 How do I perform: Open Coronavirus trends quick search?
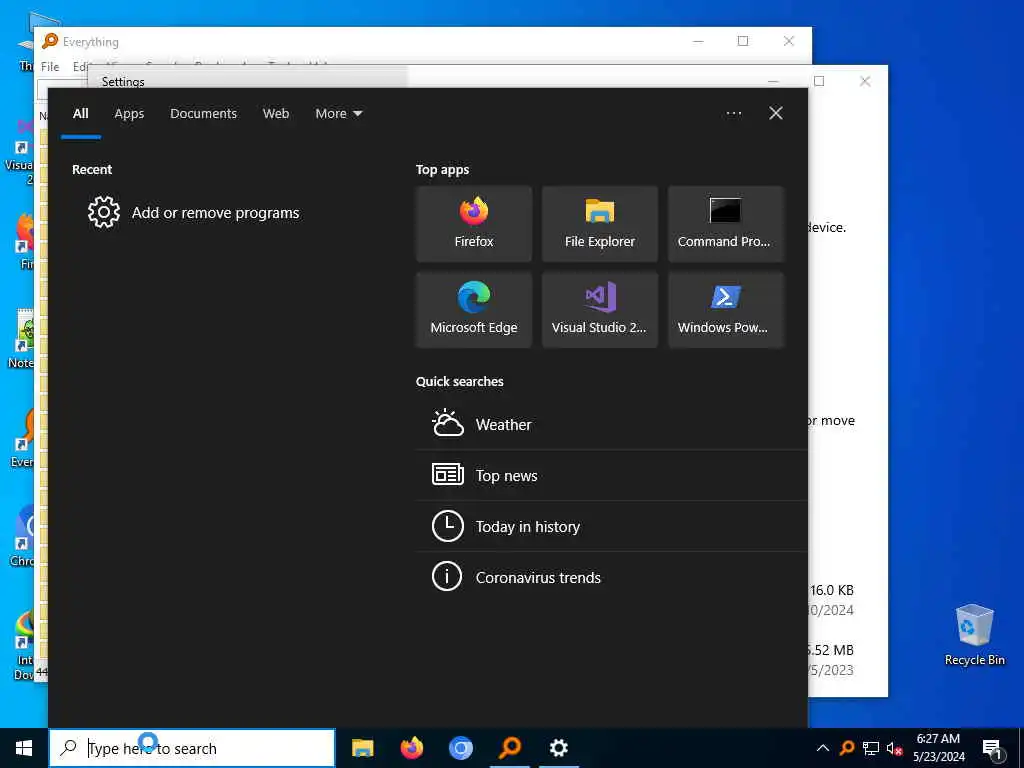click(611, 577)
